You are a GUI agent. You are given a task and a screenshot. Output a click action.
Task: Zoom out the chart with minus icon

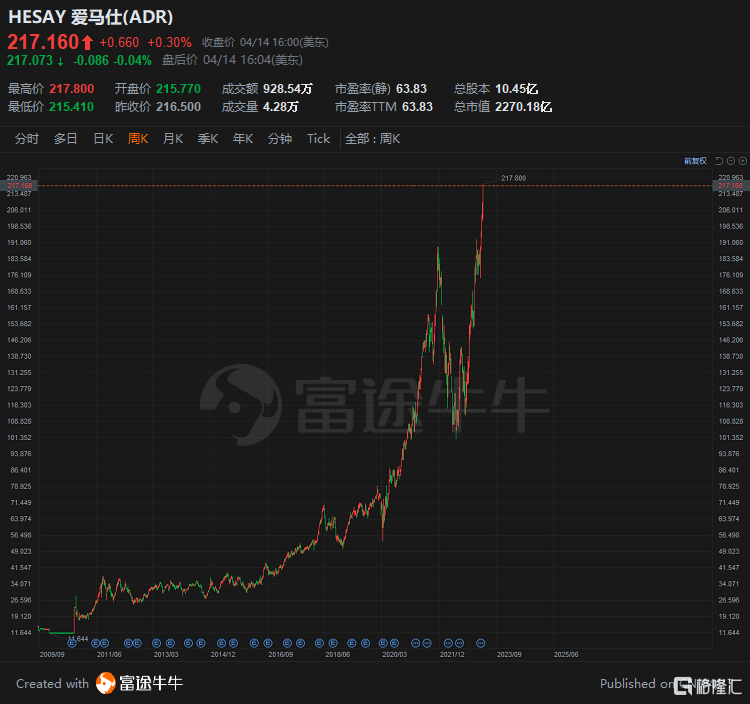731,161
